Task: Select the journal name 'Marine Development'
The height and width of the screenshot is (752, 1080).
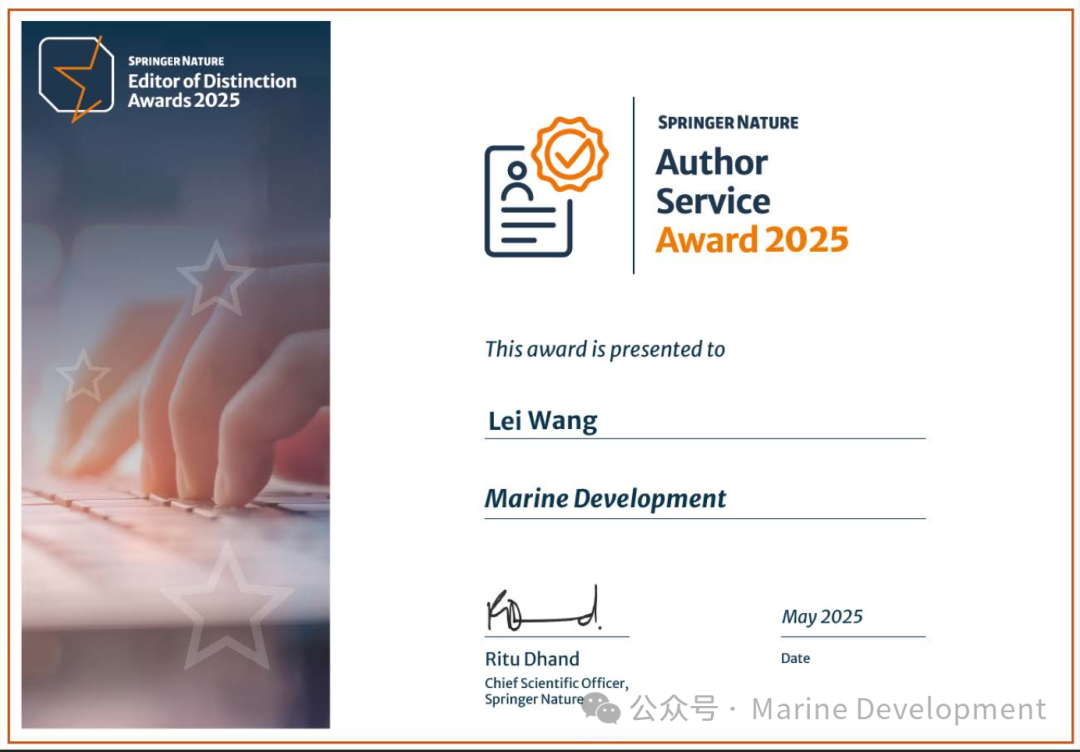Action: click(605, 498)
